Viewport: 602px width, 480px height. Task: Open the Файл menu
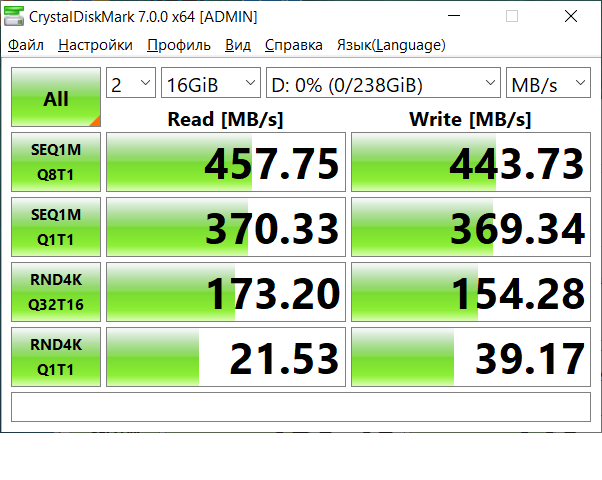point(26,45)
